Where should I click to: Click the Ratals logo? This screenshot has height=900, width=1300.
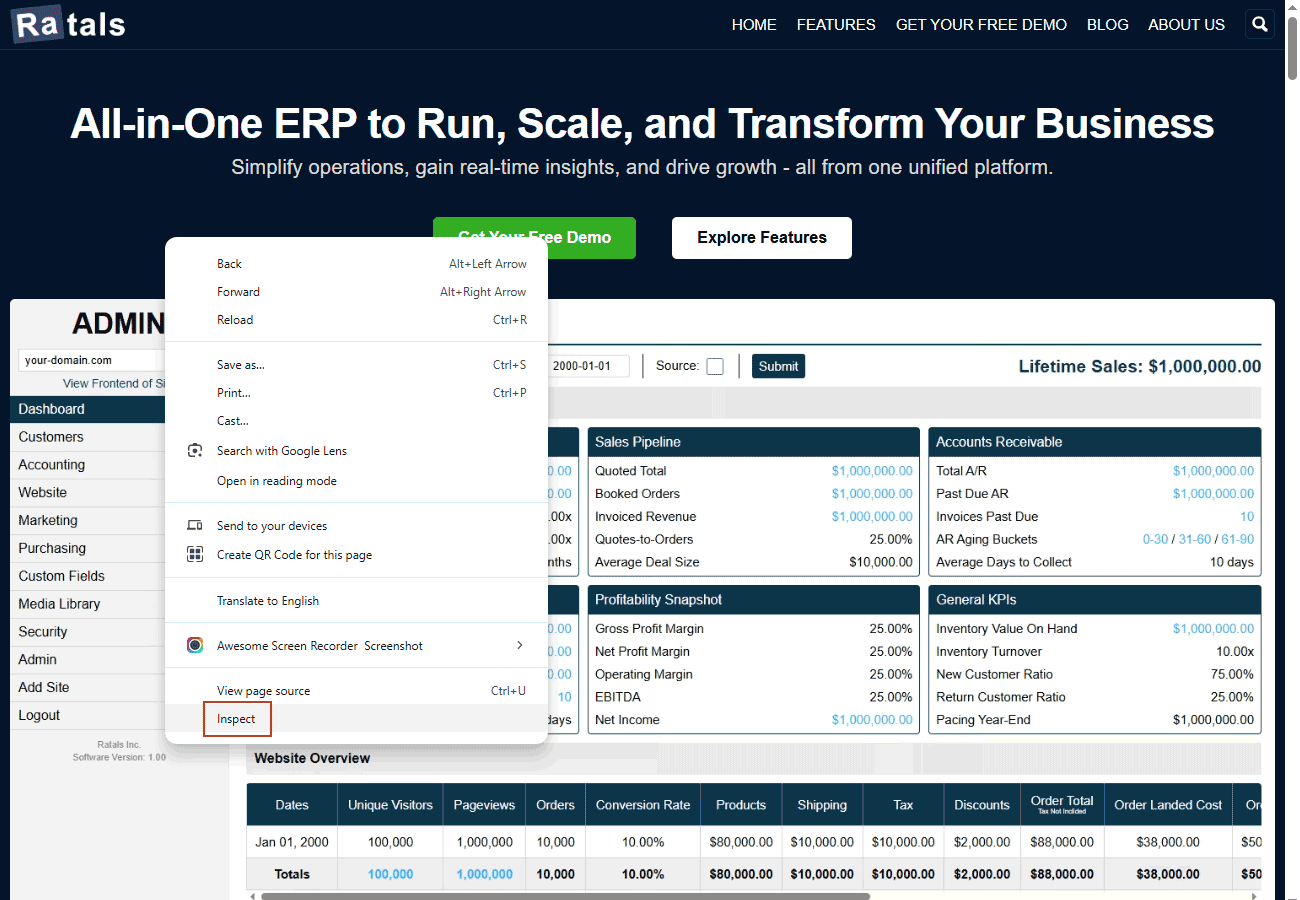click(x=69, y=25)
